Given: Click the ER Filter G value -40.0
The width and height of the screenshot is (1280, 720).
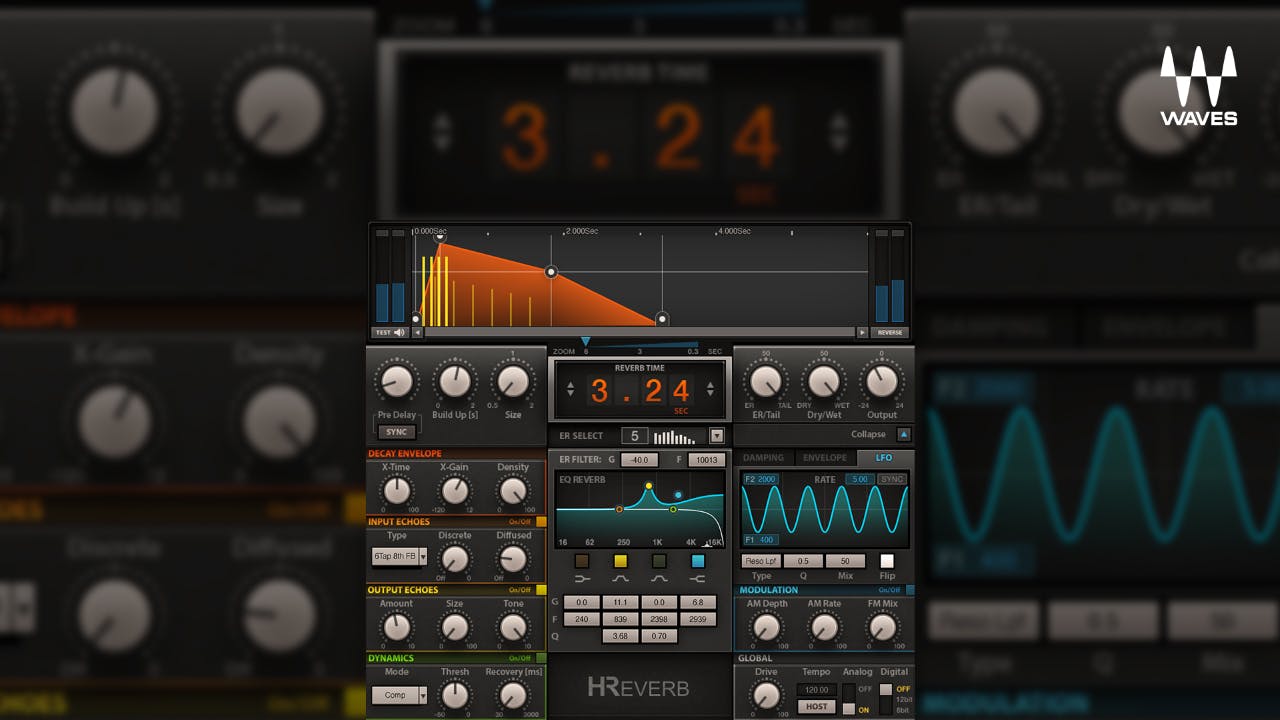Looking at the screenshot, I should [x=640, y=460].
